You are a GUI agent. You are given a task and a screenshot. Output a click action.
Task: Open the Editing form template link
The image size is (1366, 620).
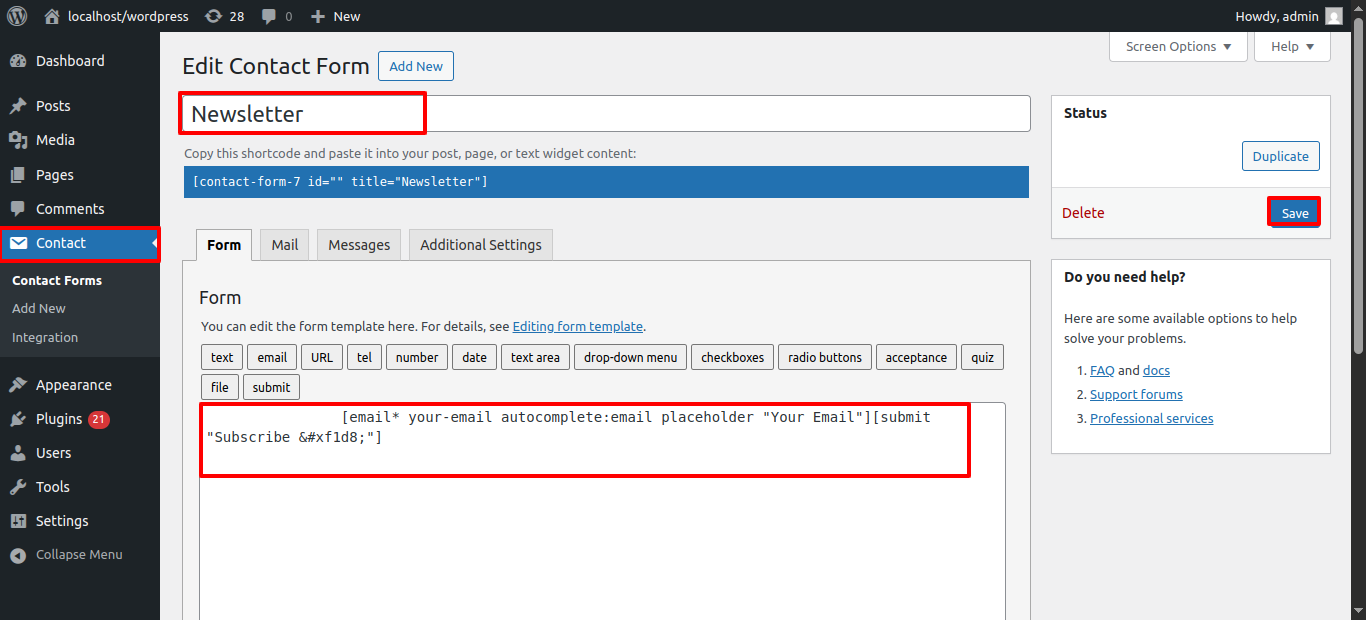tap(578, 326)
